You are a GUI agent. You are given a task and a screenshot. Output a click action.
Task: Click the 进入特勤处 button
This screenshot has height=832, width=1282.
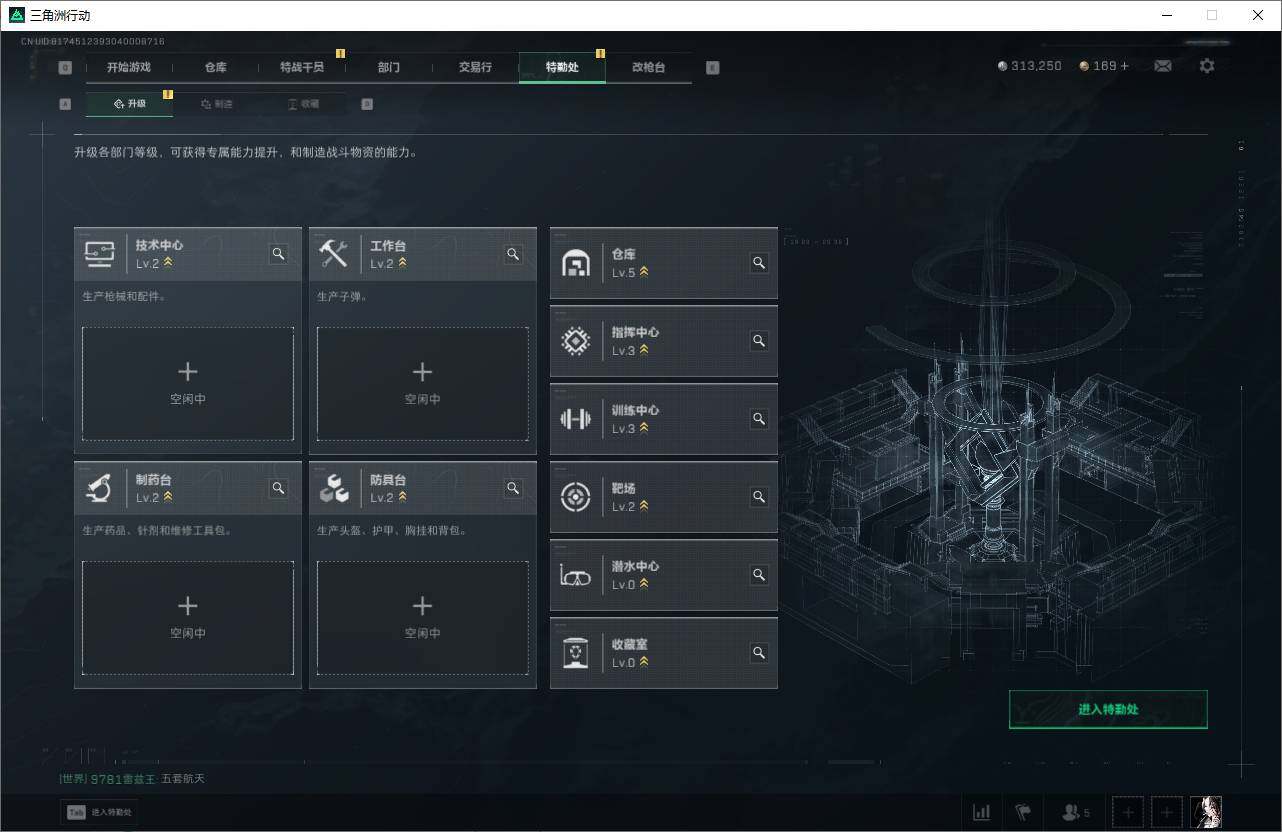coord(1108,708)
